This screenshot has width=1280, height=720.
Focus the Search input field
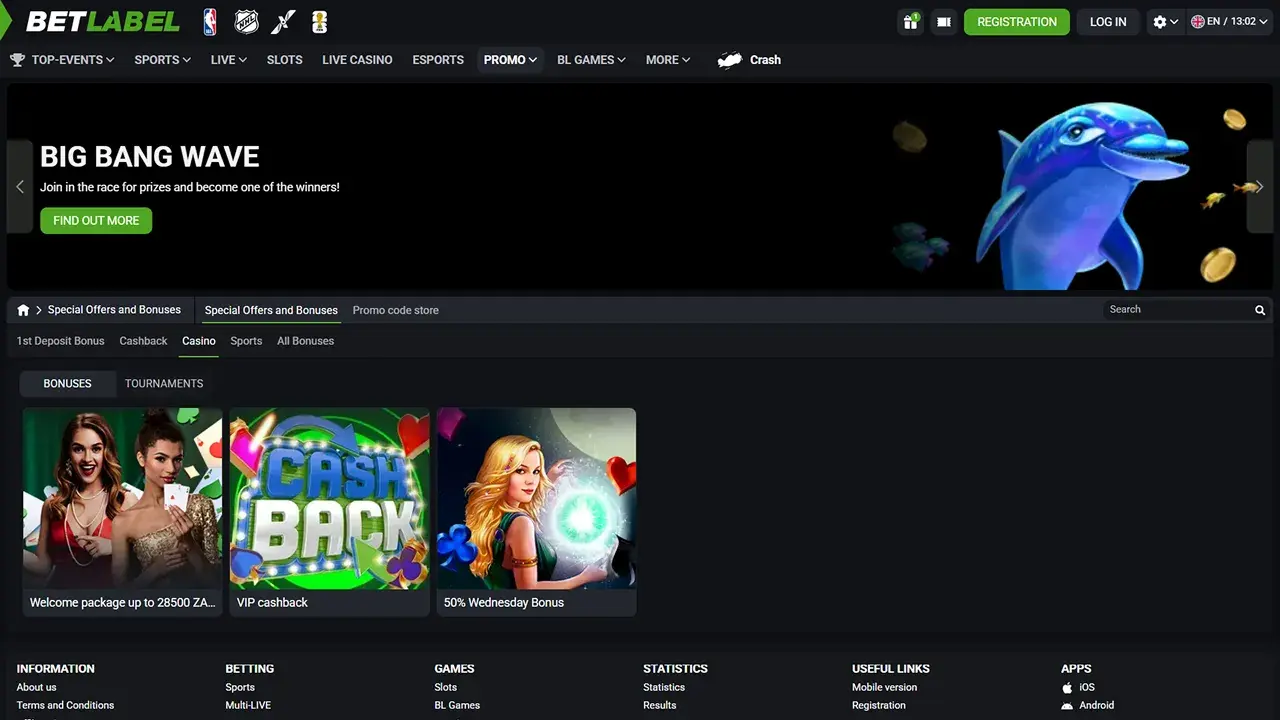[1178, 309]
